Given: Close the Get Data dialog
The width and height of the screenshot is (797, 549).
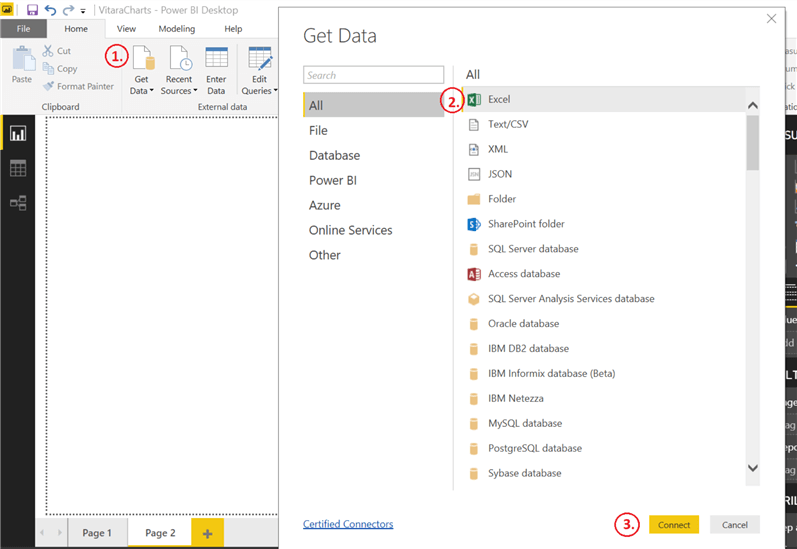Looking at the screenshot, I should point(771,19).
